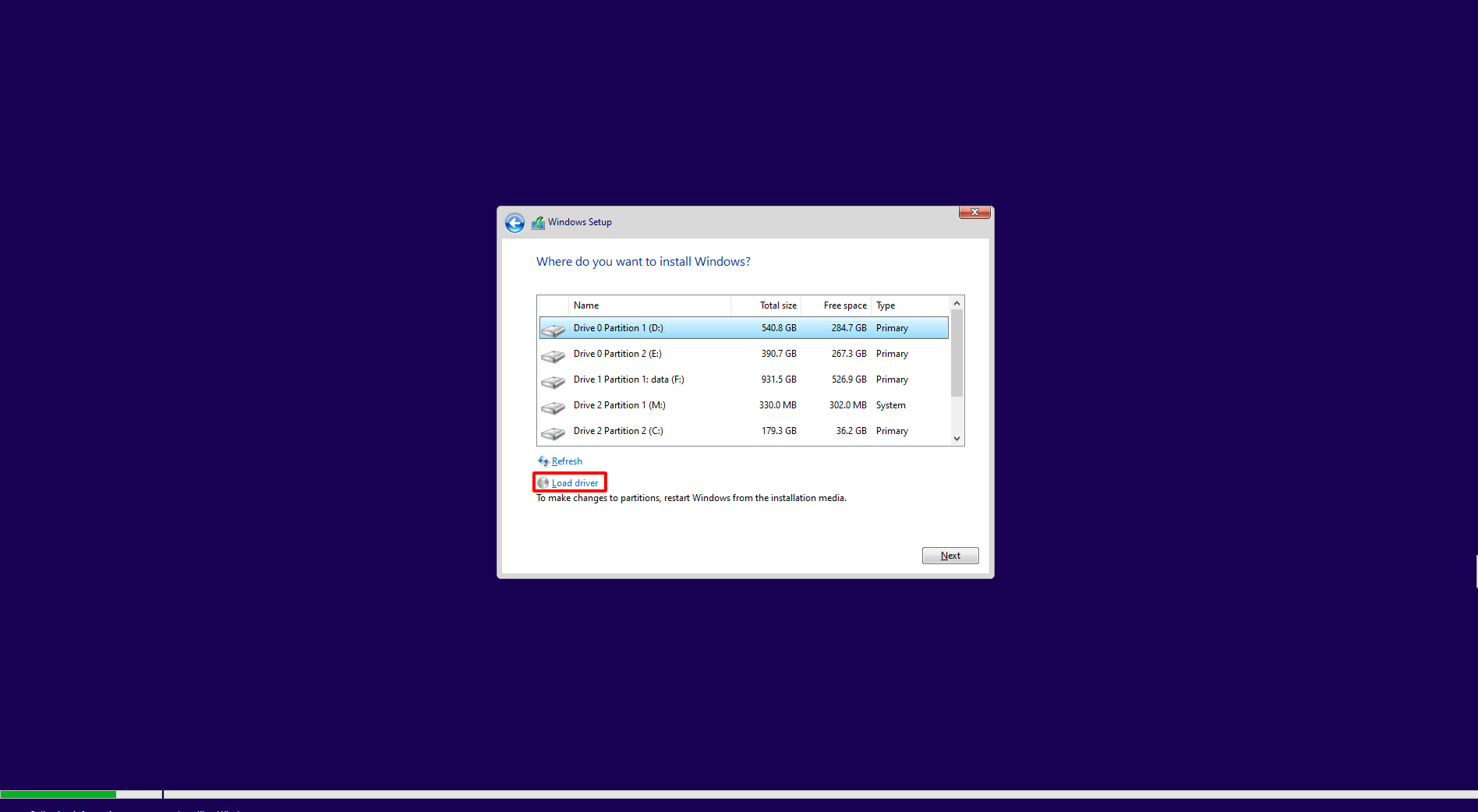
Task: Open the Load driver link
Action: point(575,483)
